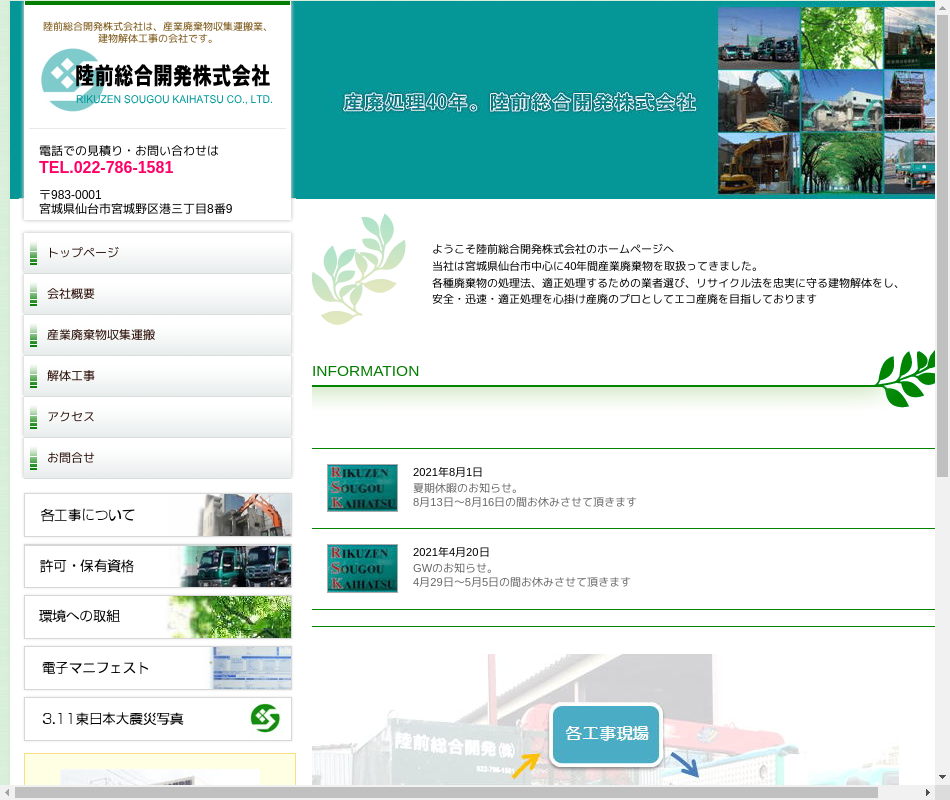Click the 環境への取組 banner
The width and height of the screenshot is (950, 800).
click(x=158, y=617)
